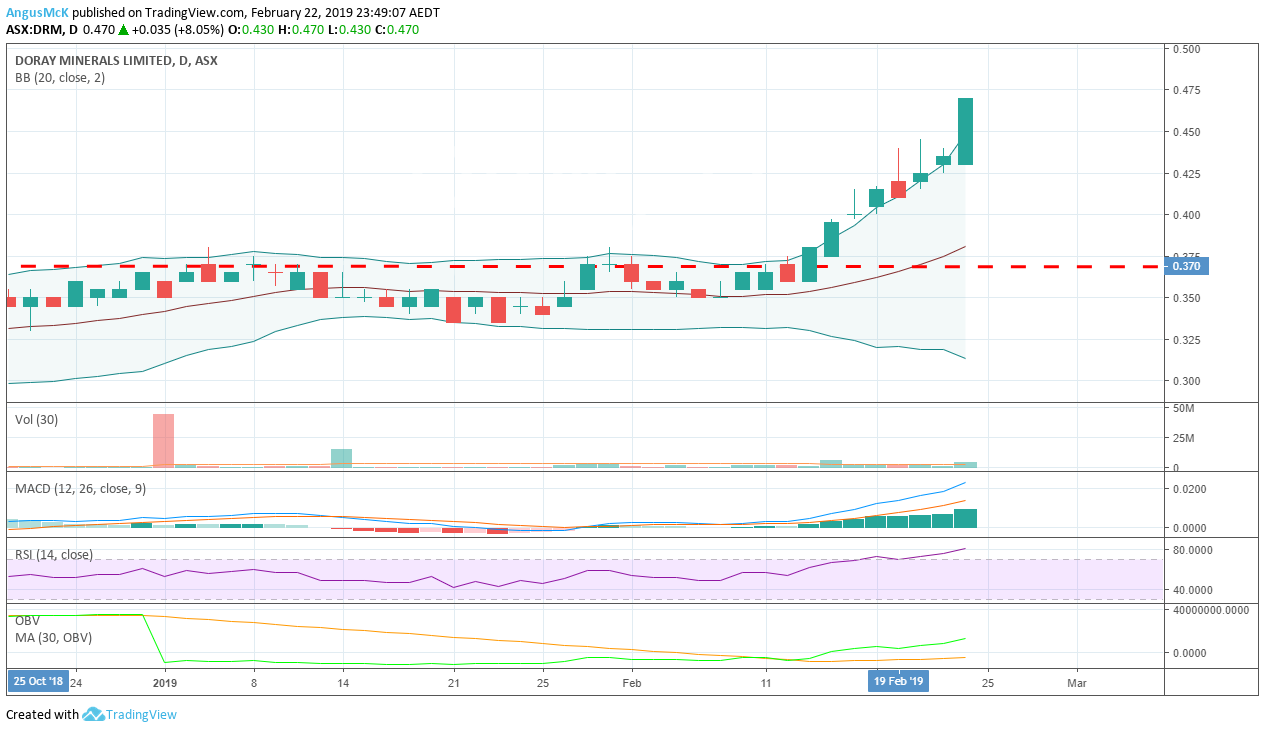Click the latest tall green candlestick
The height and width of the screenshot is (732, 1265).
[965, 131]
